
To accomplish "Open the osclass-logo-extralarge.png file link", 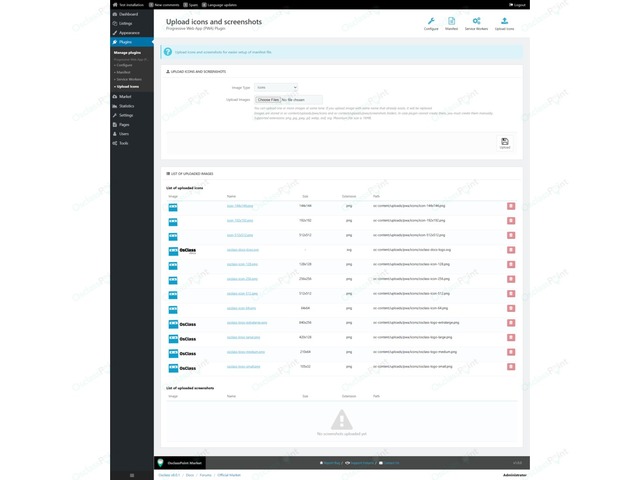I will point(247,323).
